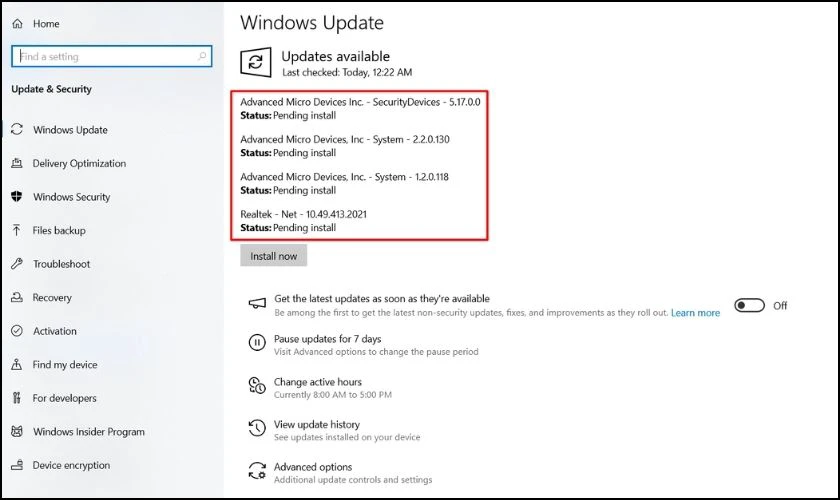Toggle Get the latest updates switch

pyautogui.click(x=749, y=305)
